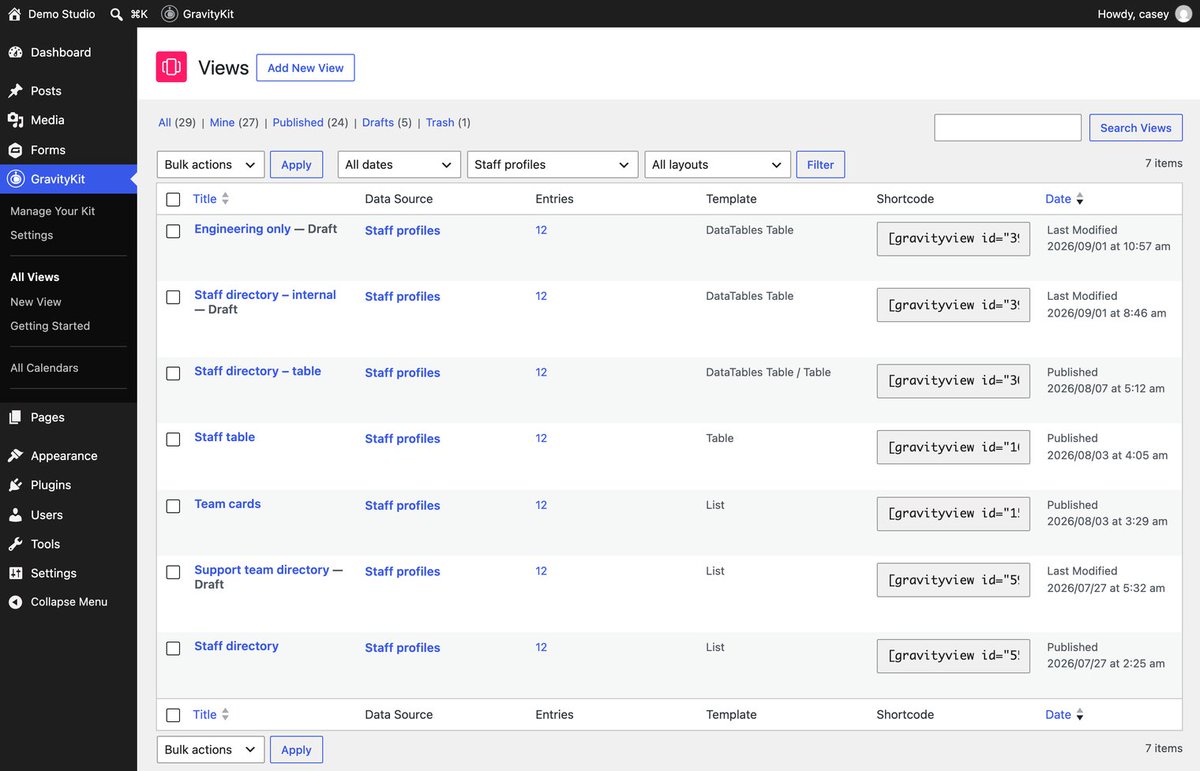Viewport: 1200px width, 771px height.
Task: Open the Staff profiles form filter dropdown
Action: [x=552, y=165]
